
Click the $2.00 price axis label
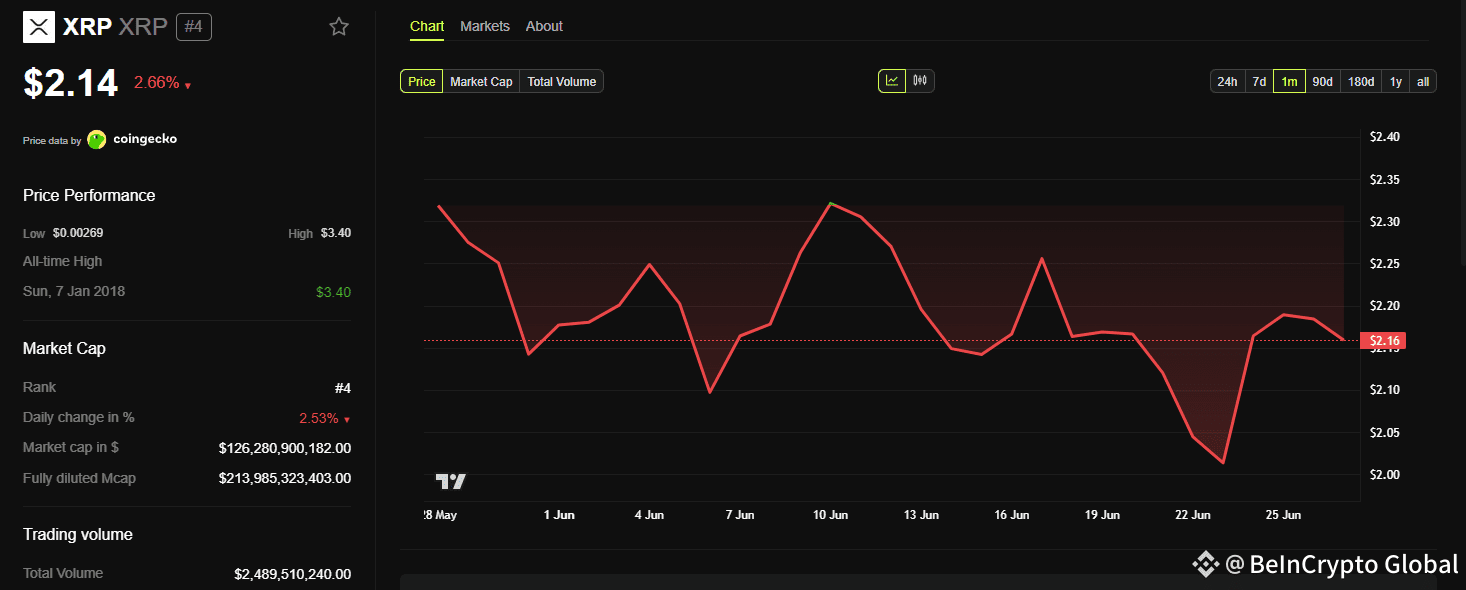(1384, 474)
